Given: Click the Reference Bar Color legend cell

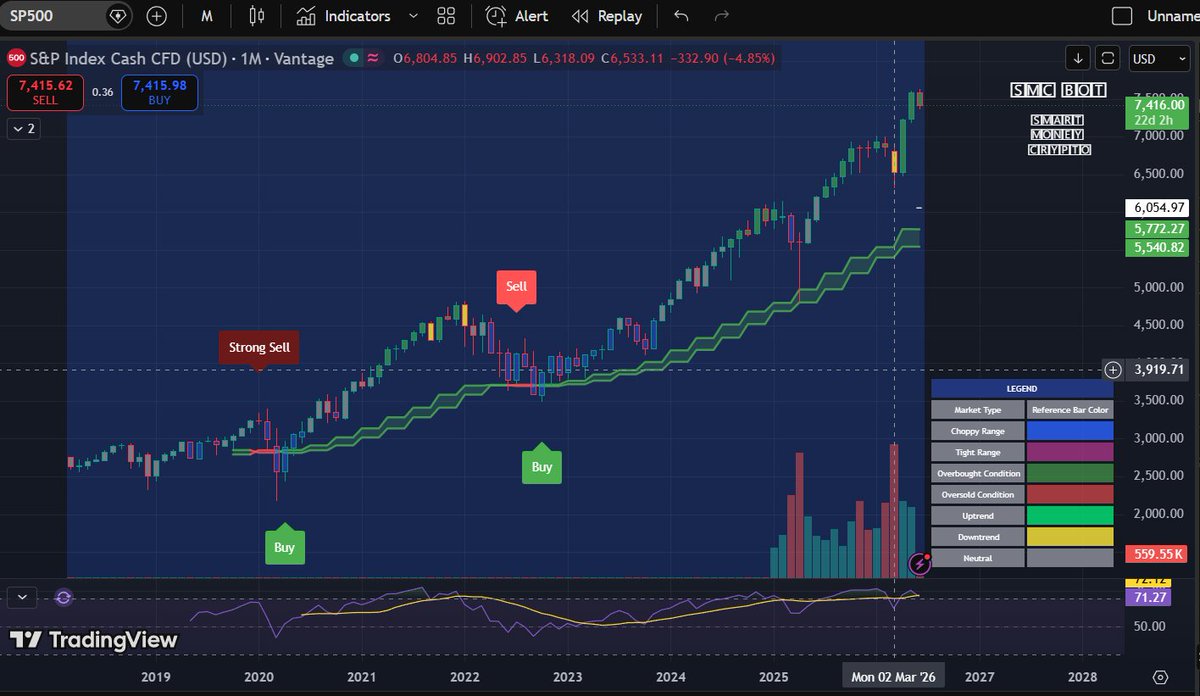Looking at the screenshot, I should pyautogui.click(x=1070, y=410).
